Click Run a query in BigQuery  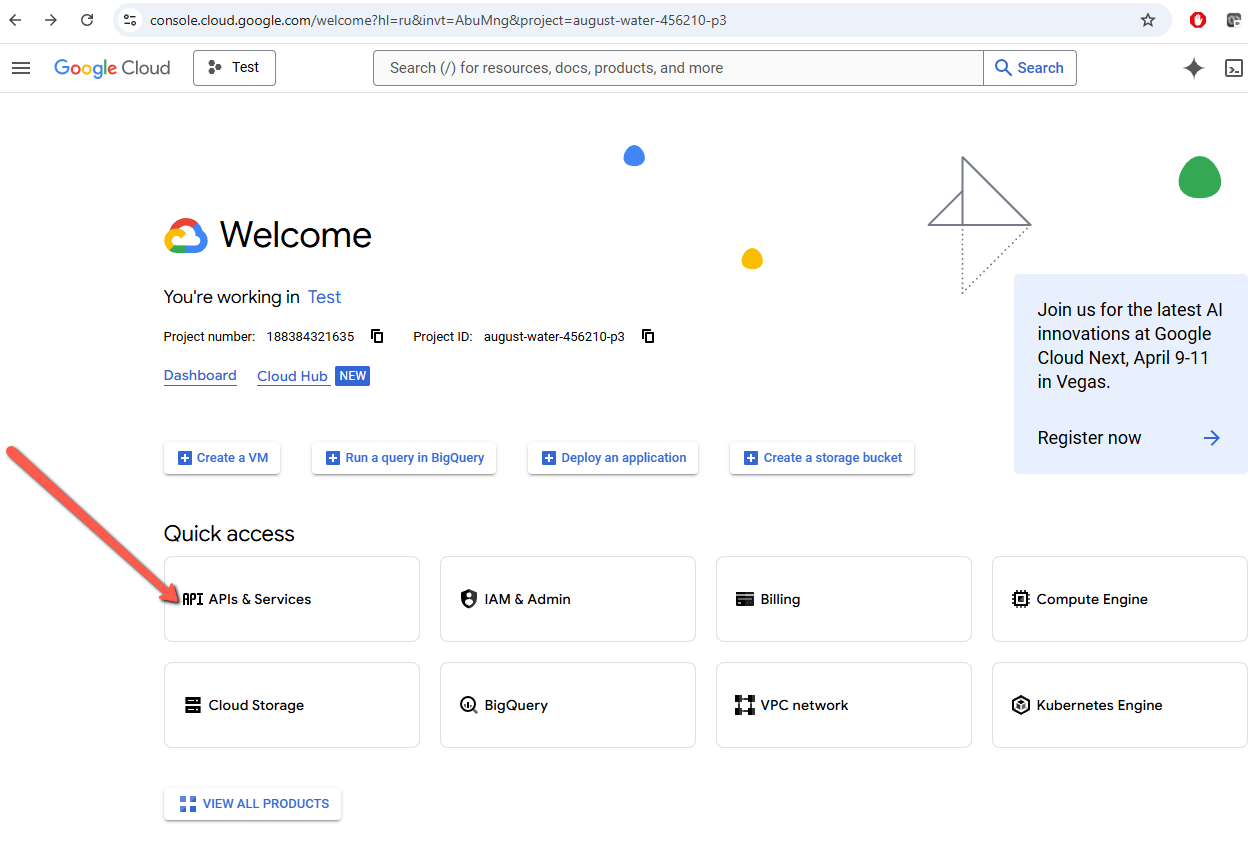pos(404,458)
